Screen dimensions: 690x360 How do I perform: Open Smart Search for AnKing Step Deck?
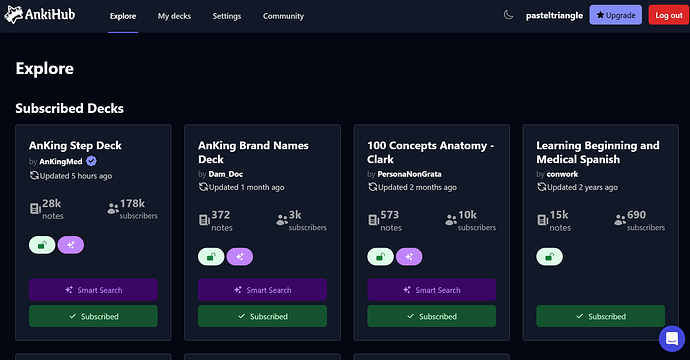point(93,290)
